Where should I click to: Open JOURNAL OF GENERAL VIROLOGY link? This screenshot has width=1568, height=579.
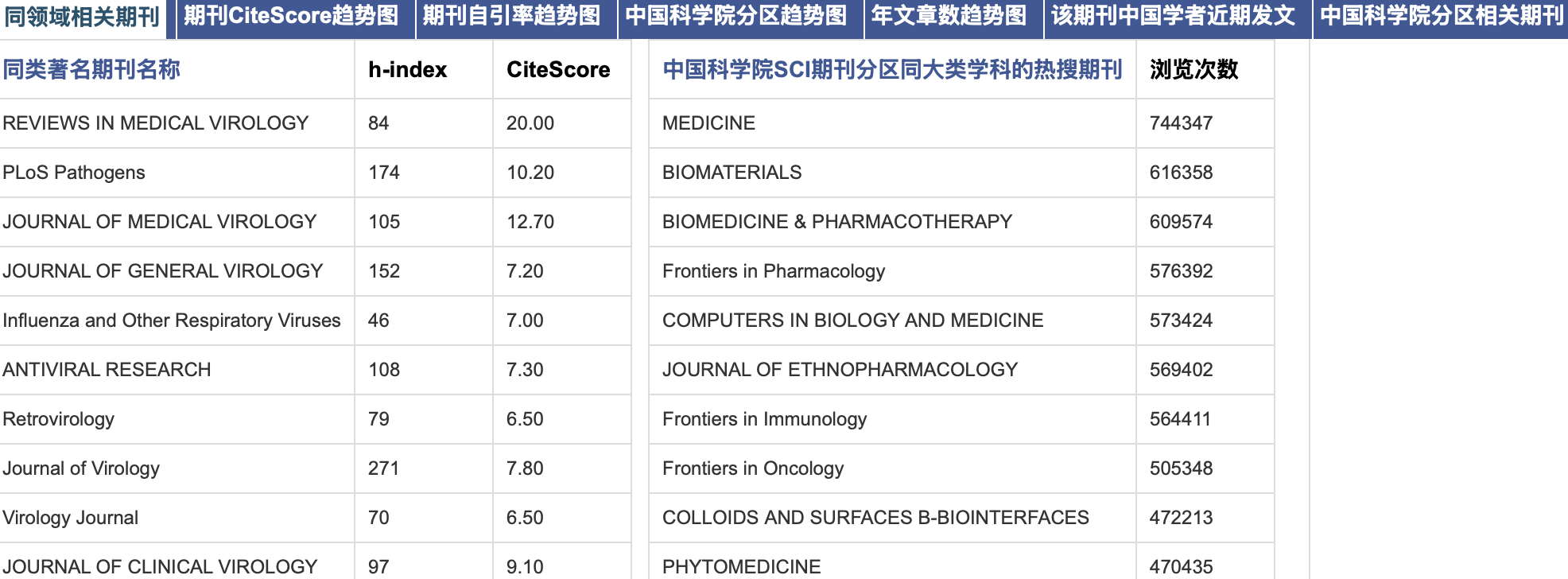point(163,271)
